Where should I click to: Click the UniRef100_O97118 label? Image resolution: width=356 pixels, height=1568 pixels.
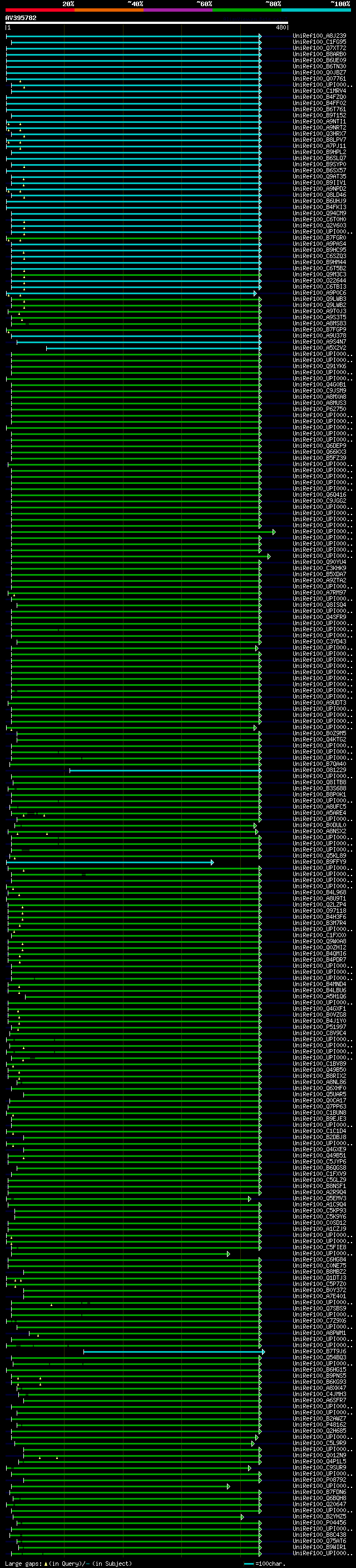coord(319,911)
